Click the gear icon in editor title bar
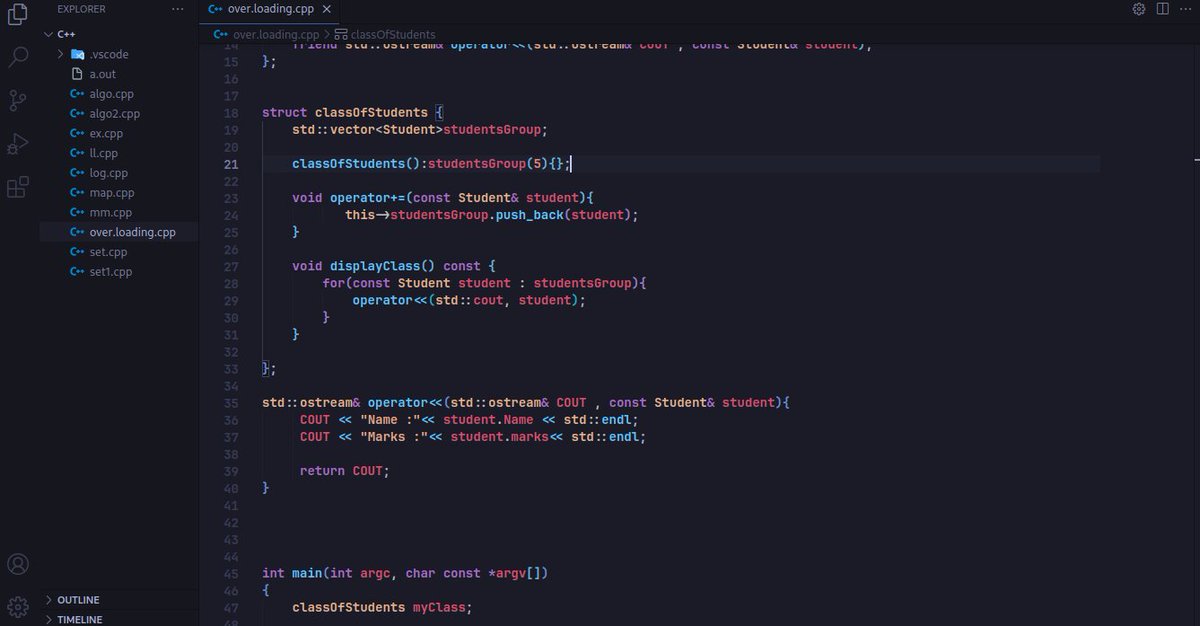 (x=1138, y=9)
